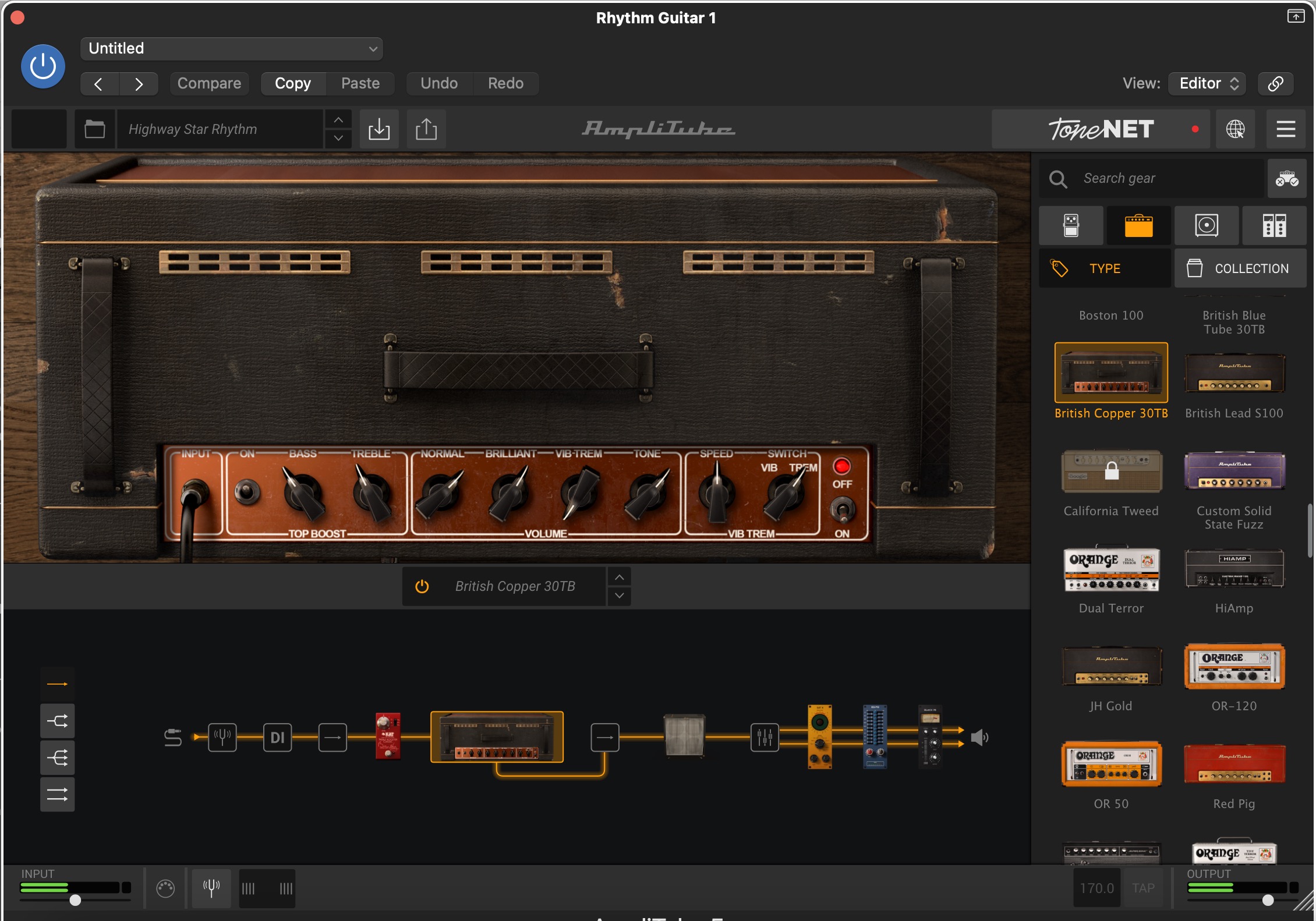This screenshot has width=1316, height=921.
Task: Click the Copy button
Action: tap(293, 83)
